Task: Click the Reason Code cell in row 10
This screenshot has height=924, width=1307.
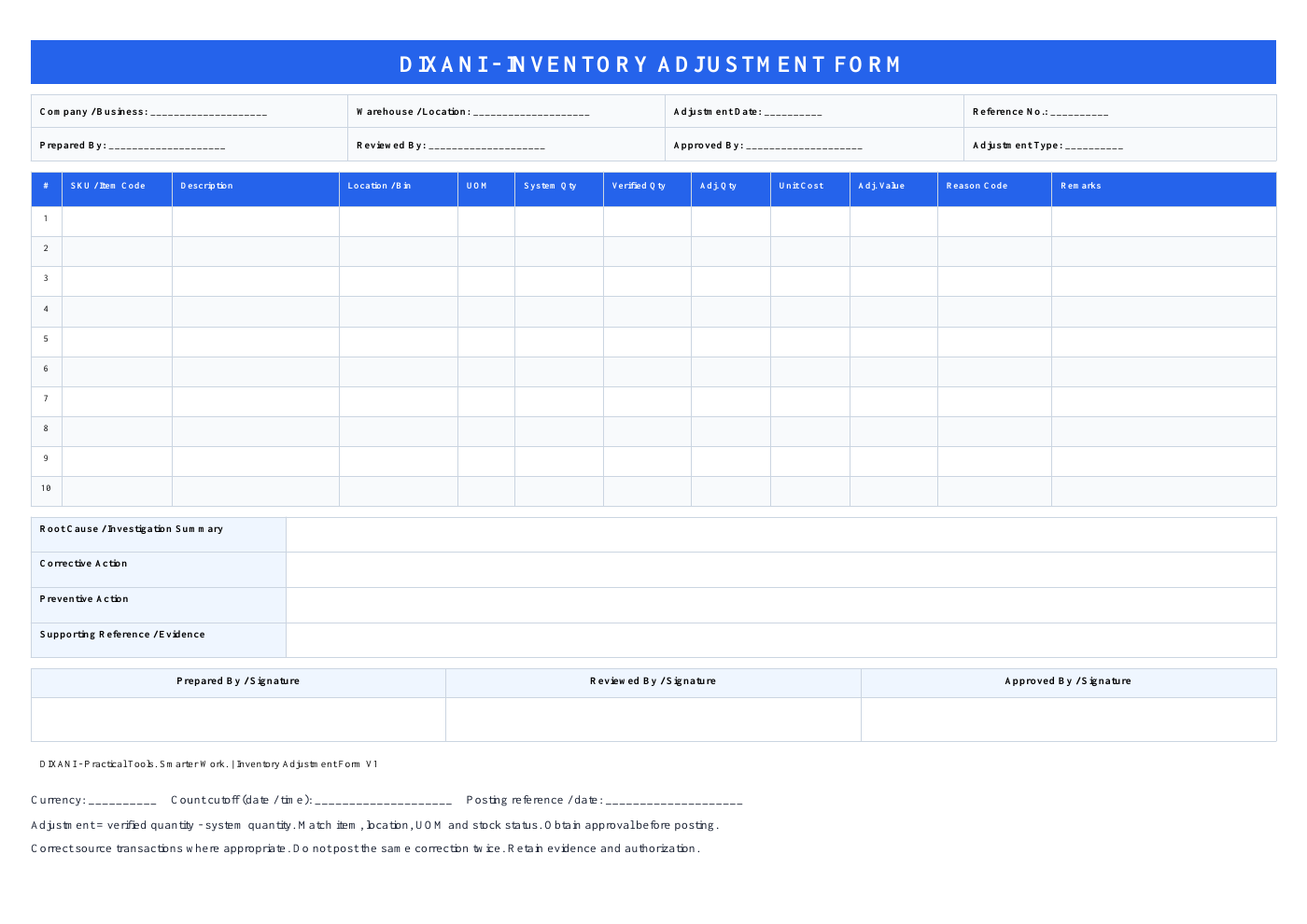Action: click(995, 492)
